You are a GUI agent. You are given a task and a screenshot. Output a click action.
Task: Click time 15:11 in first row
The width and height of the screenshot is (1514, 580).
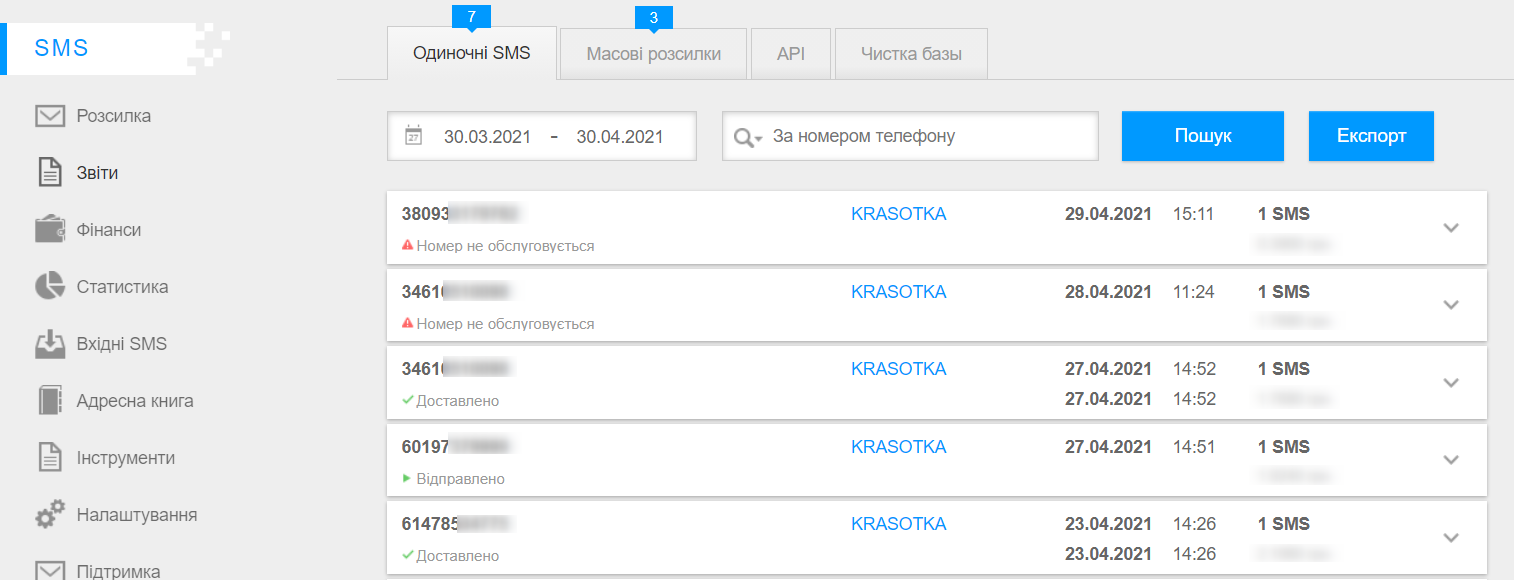[1194, 214]
